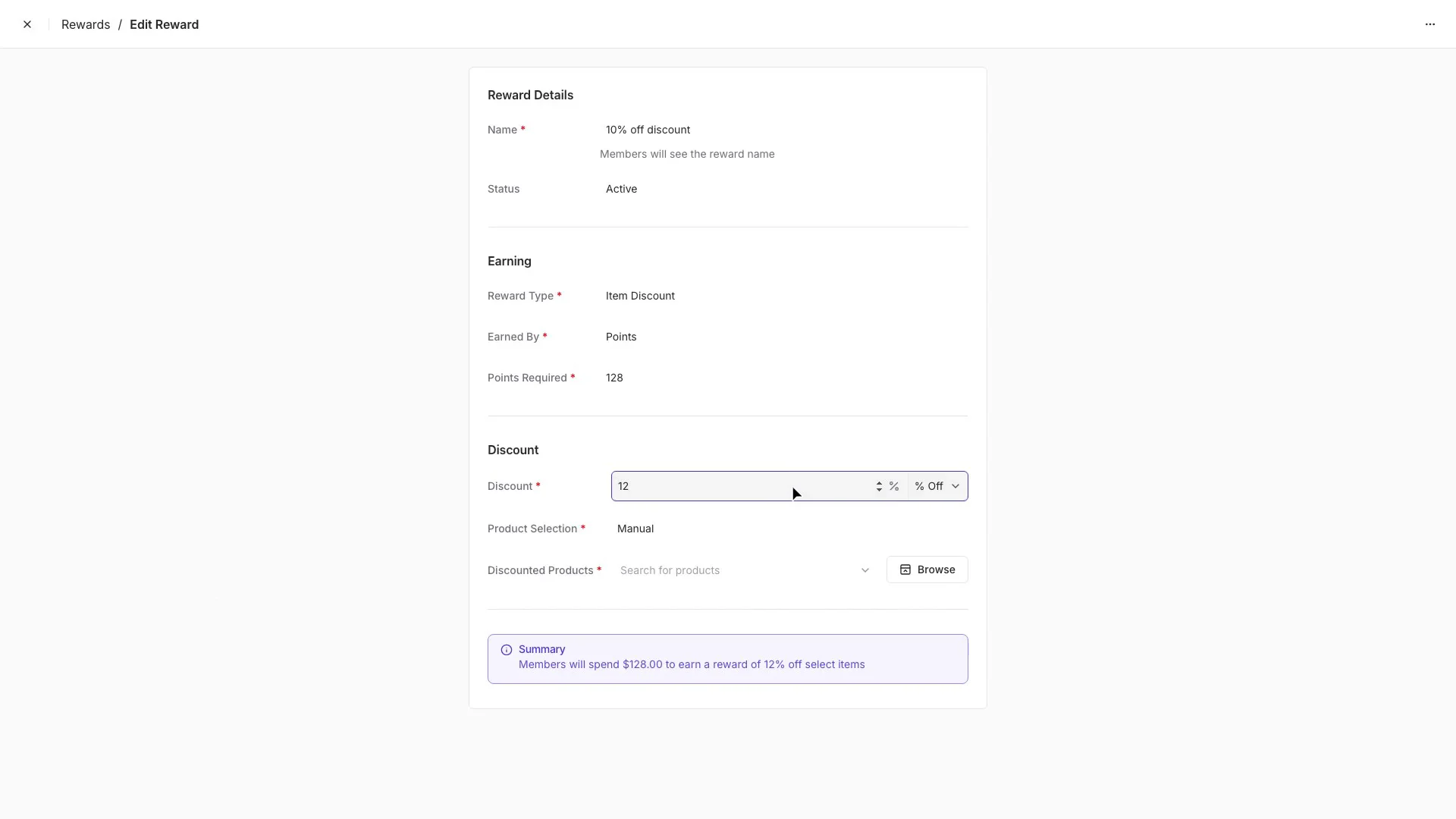Image resolution: width=1456 pixels, height=819 pixels.
Task: Click the Reward Details heading
Action: click(x=530, y=95)
